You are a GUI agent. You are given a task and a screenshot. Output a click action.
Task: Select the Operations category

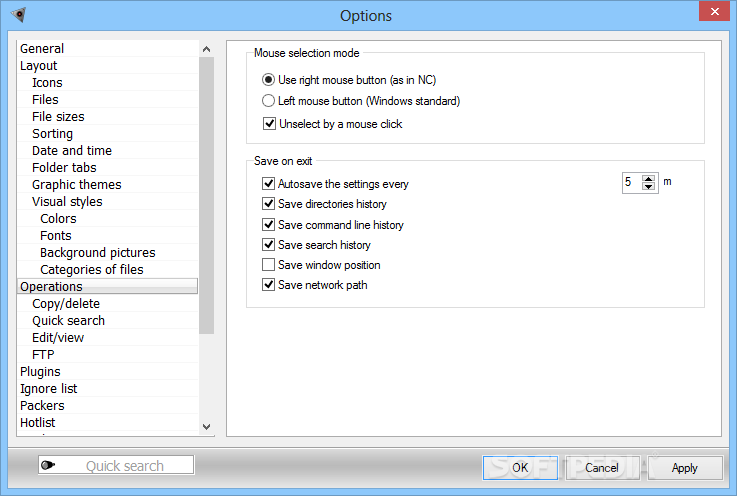coord(108,286)
